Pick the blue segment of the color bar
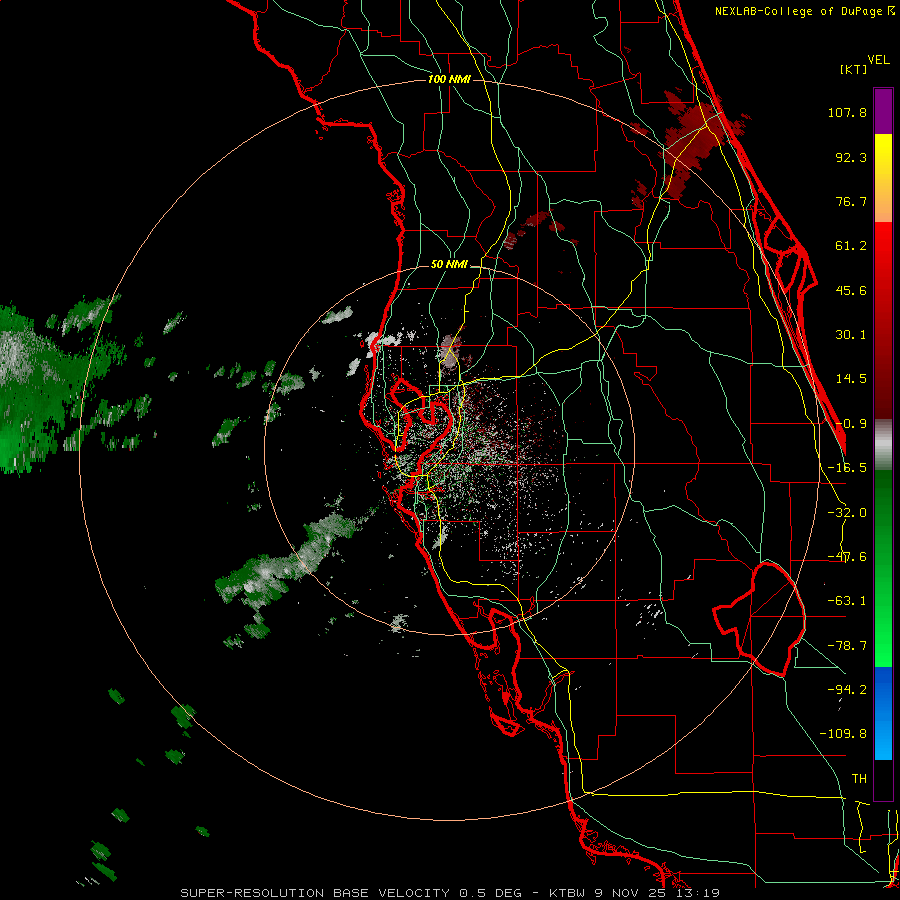 click(883, 713)
